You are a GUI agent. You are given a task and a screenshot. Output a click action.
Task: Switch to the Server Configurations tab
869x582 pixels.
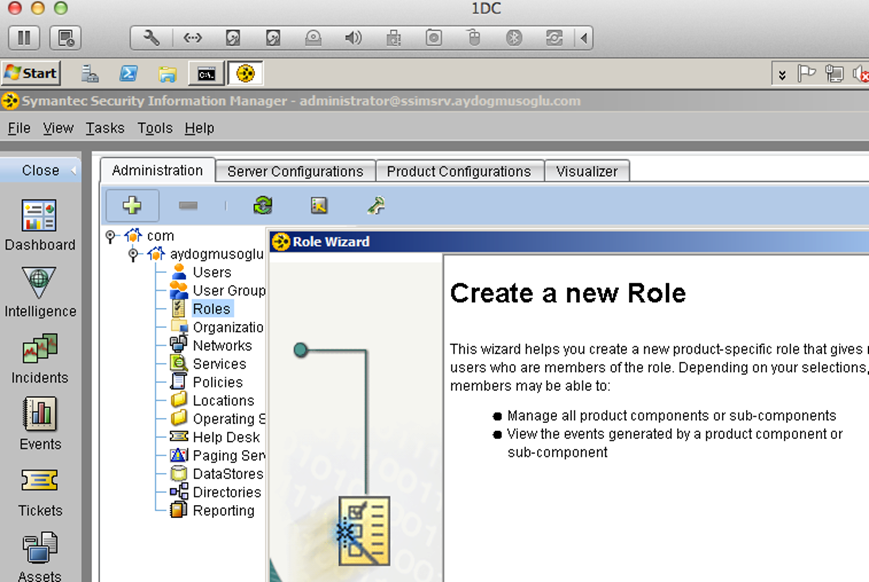point(295,171)
